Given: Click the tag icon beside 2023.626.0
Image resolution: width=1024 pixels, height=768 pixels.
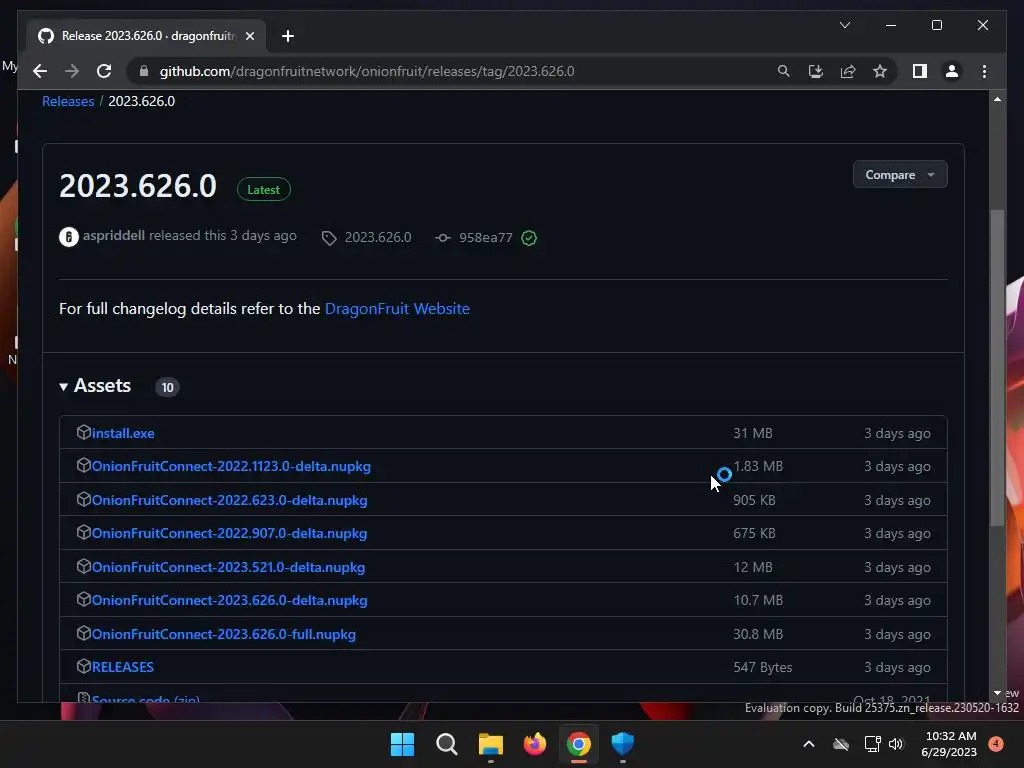Looking at the screenshot, I should (x=328, y=238).
